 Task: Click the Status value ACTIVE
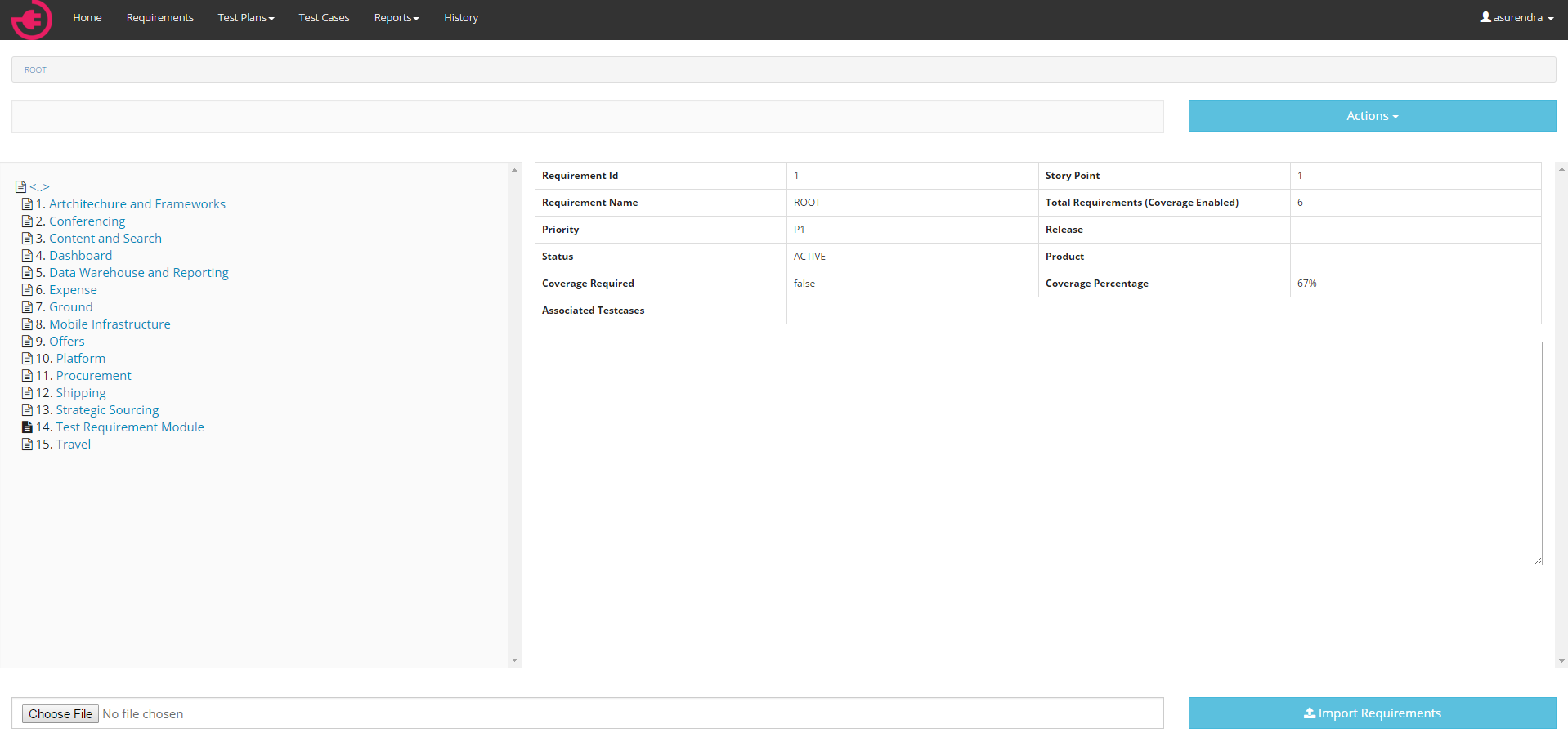pyautogui.click(x=809, y=257)
